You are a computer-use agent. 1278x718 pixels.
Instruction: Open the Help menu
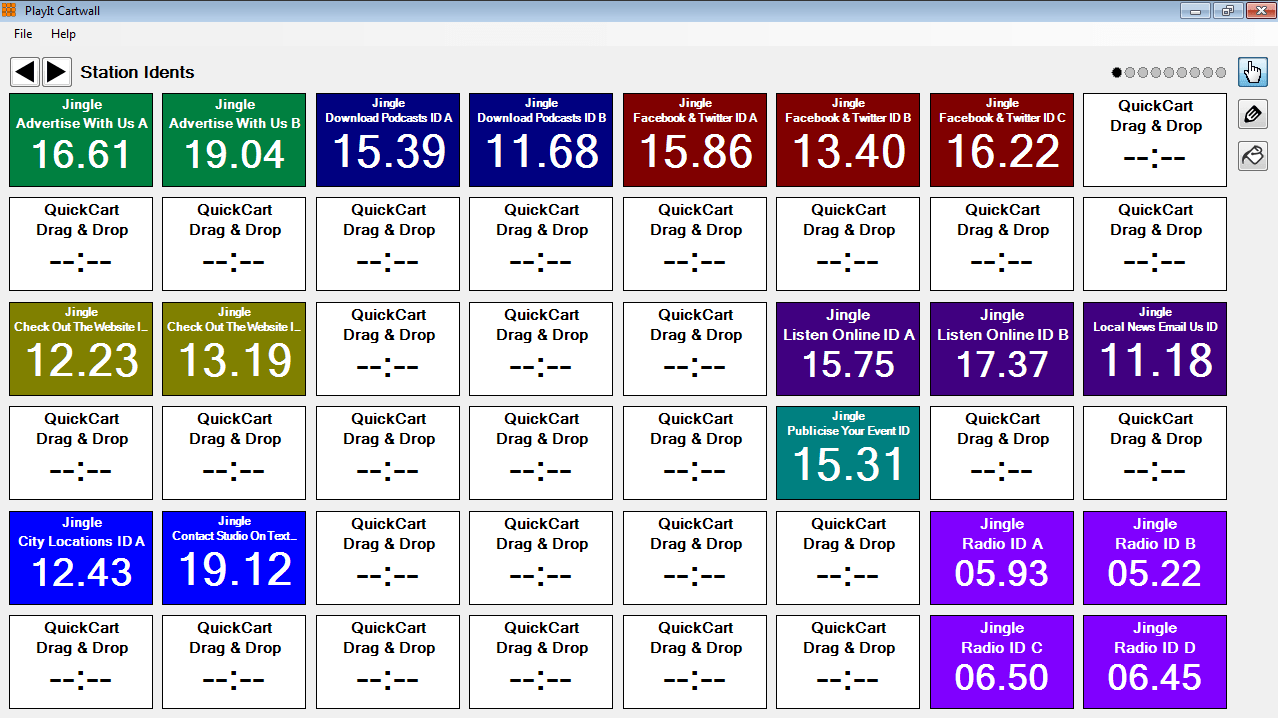click(x=63, y=34)
